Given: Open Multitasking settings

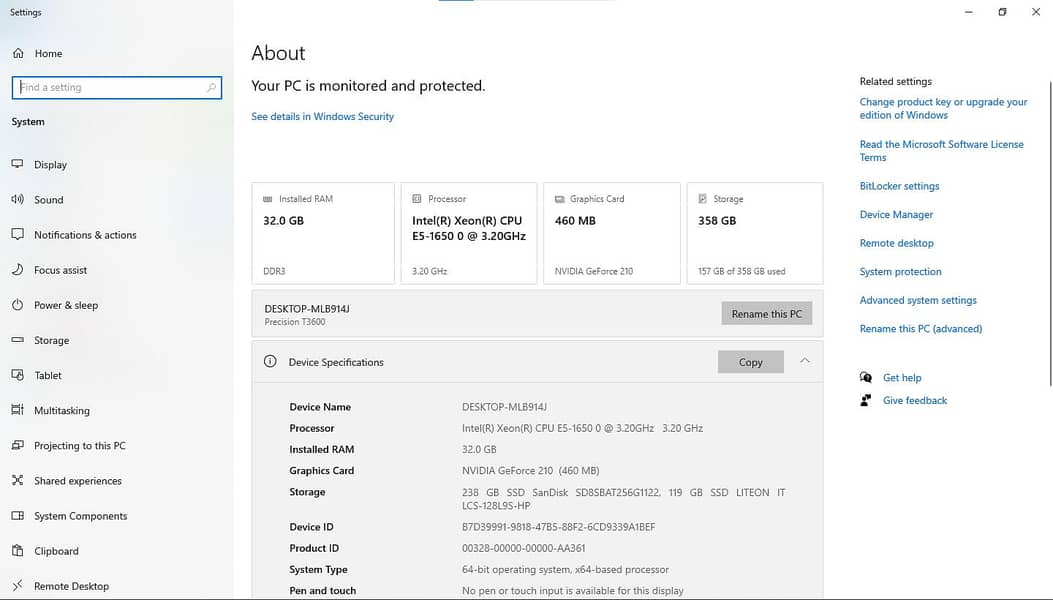Looking at the screenshot, I should 117,411.
